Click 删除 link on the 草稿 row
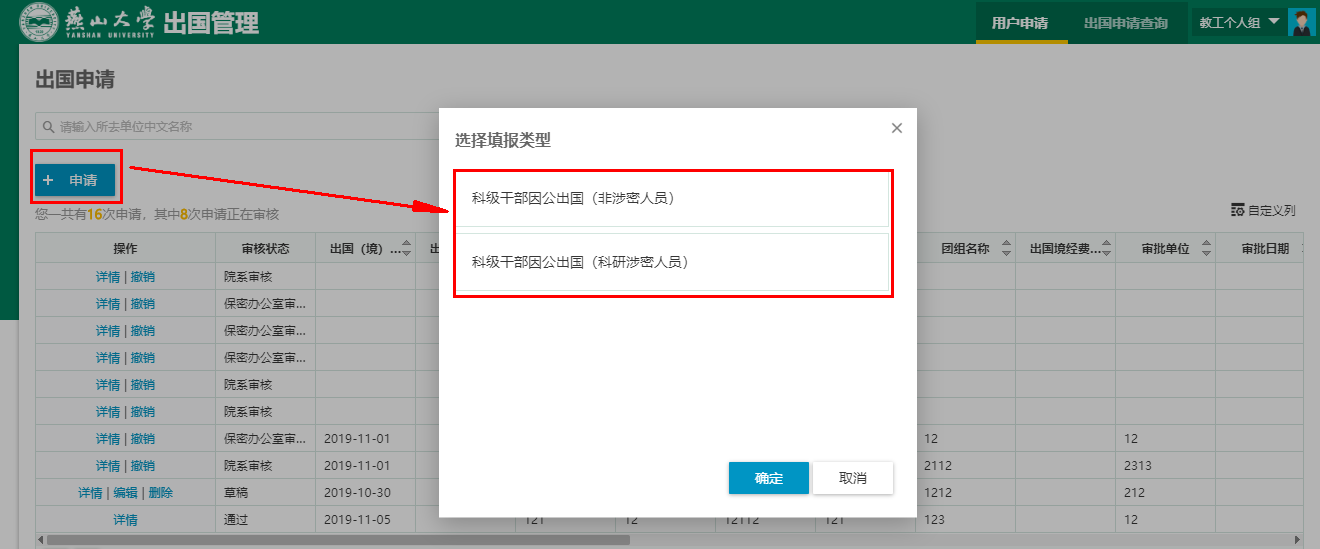Screen dimensions: 1320x549 pos(160,493)
